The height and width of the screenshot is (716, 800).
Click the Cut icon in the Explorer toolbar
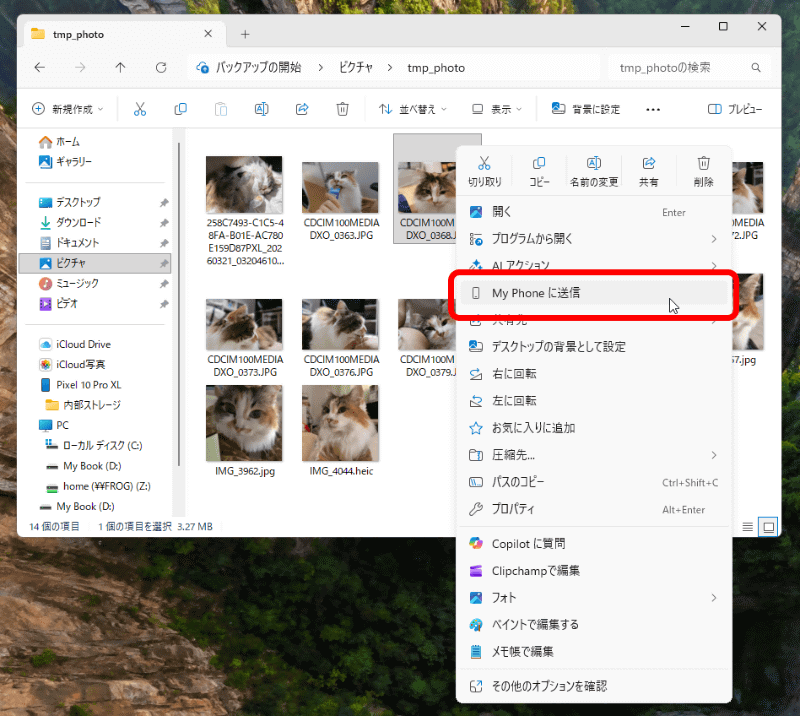point(140,109)
